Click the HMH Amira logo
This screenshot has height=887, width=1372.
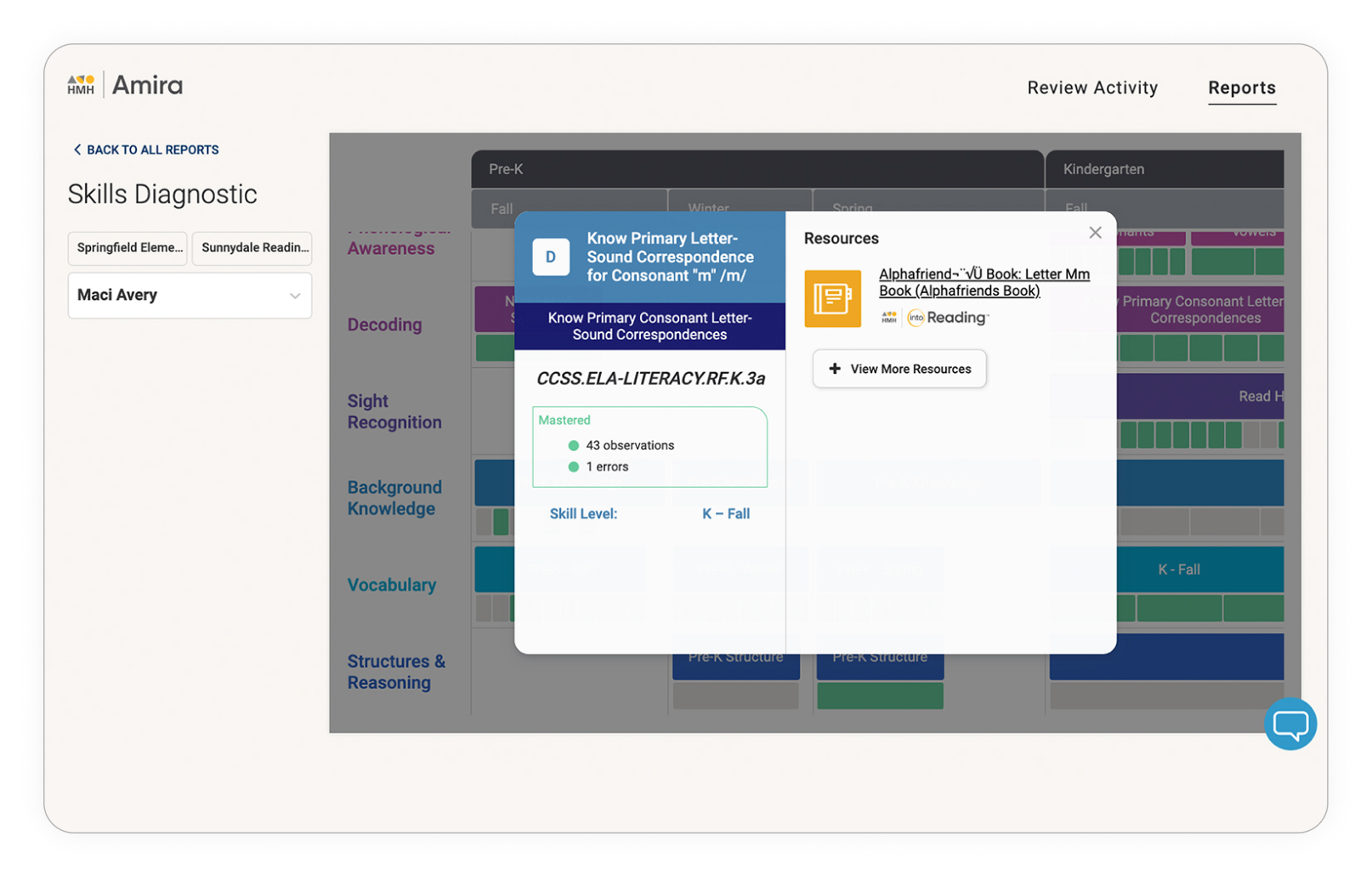[x=125, y=85]
